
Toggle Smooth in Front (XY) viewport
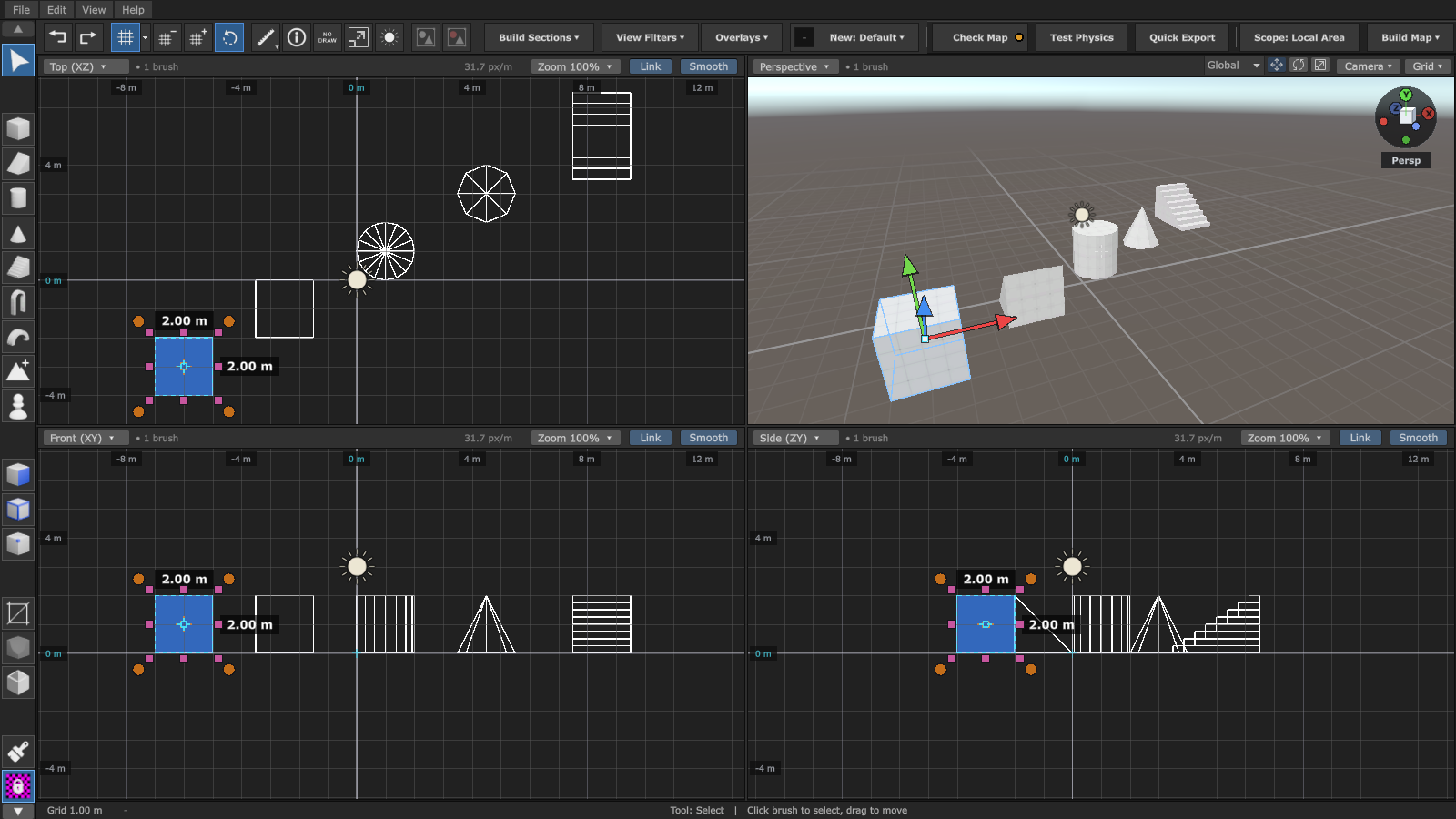[x=709, y=438]
